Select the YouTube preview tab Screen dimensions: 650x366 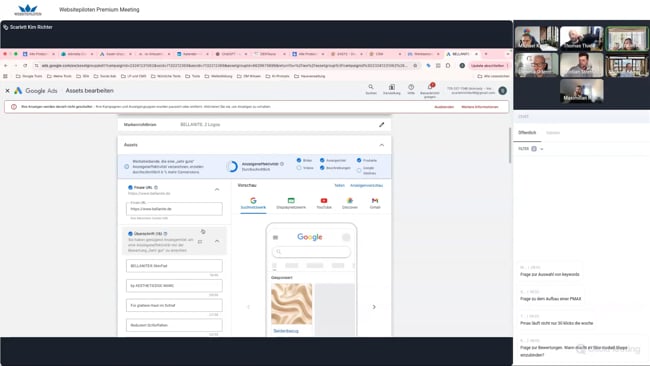point(324,203)
